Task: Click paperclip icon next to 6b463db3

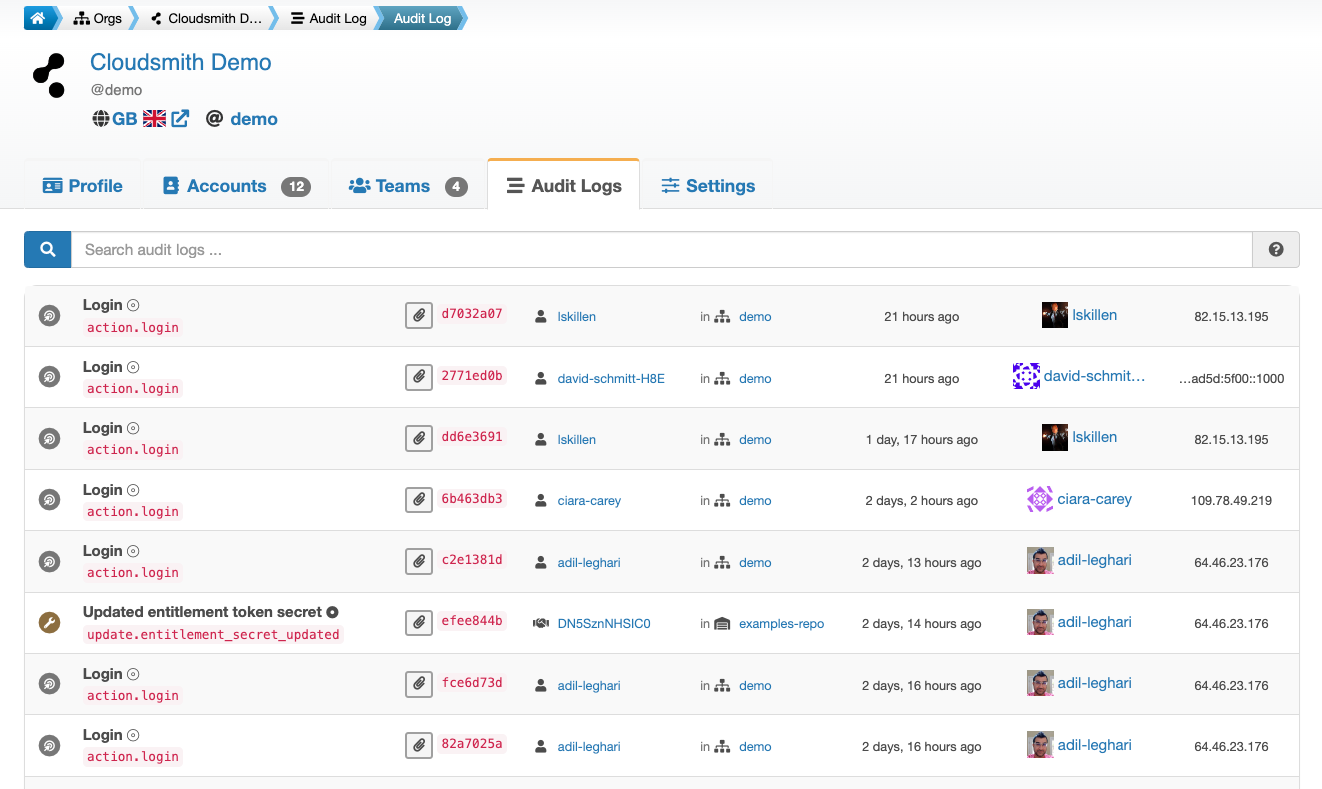Action: point(418,500)
